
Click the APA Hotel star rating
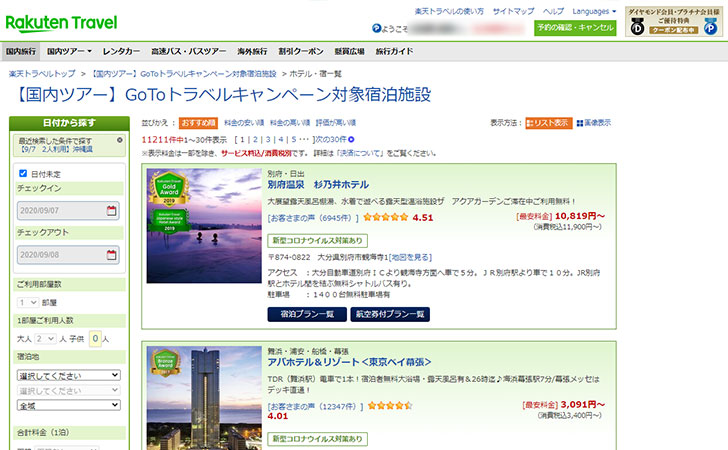click(x=390, y=405)
